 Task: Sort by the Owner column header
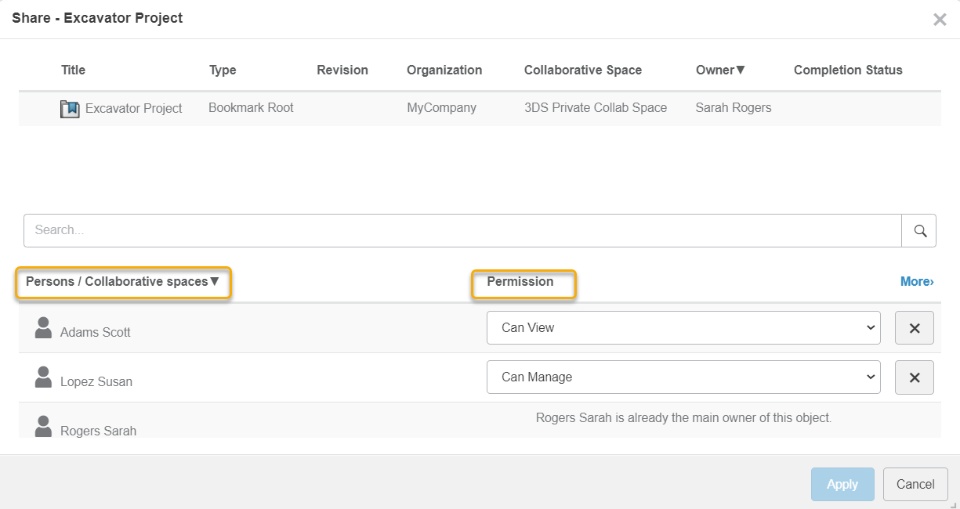tap(720, 70)
